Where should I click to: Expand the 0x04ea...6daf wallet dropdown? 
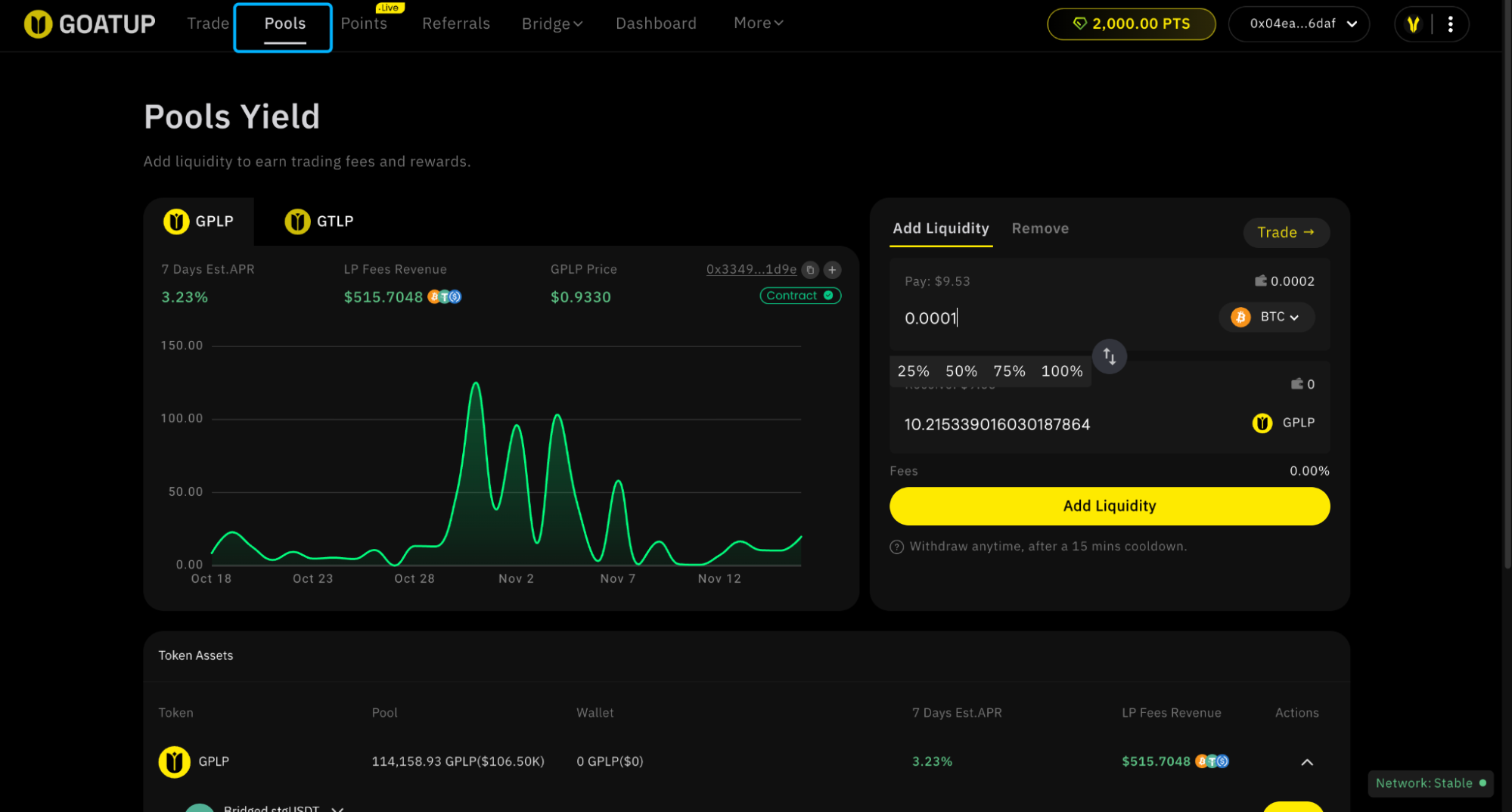(1298, 23)
